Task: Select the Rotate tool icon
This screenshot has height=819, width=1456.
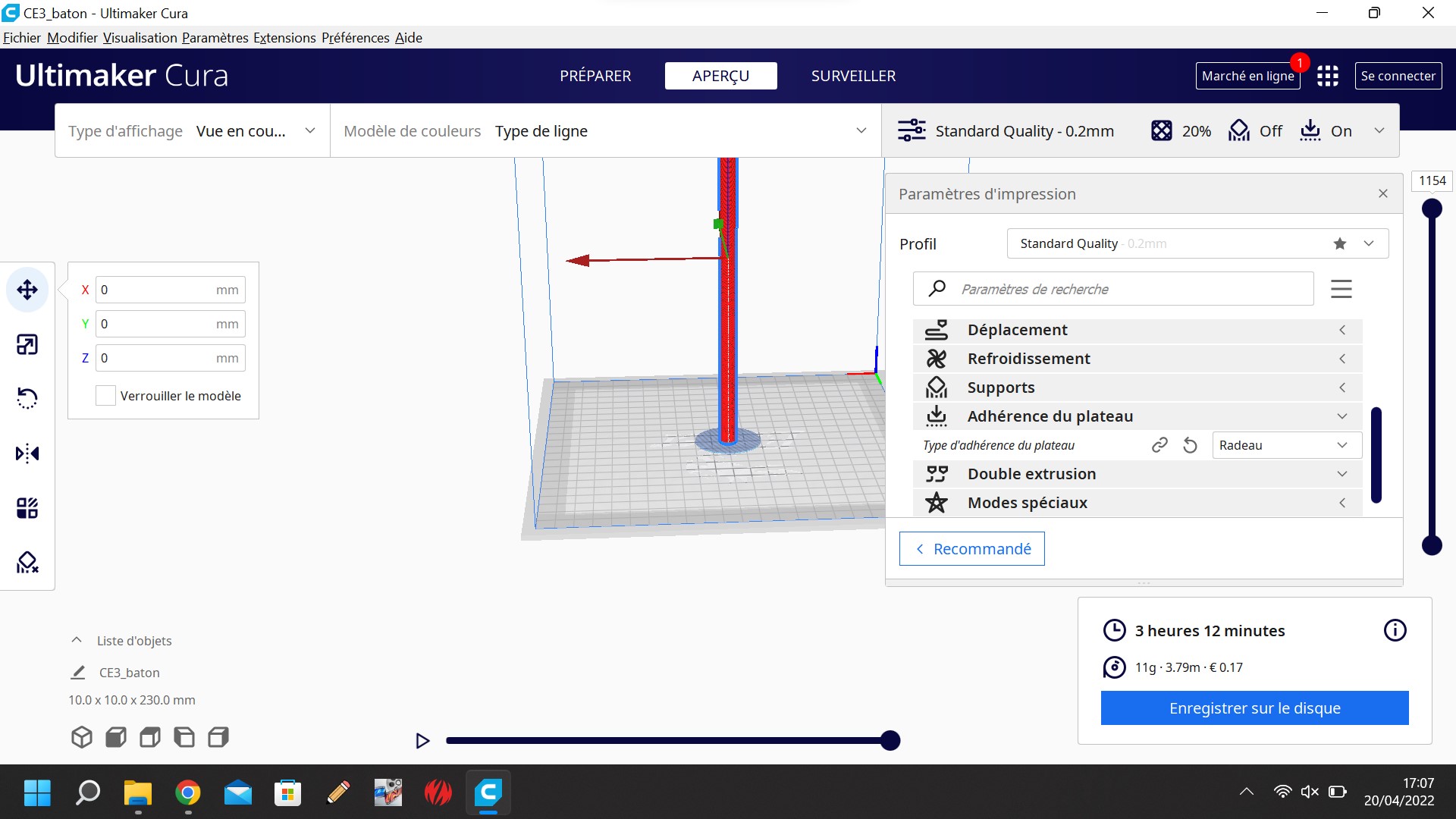Action: pos(27,398)
